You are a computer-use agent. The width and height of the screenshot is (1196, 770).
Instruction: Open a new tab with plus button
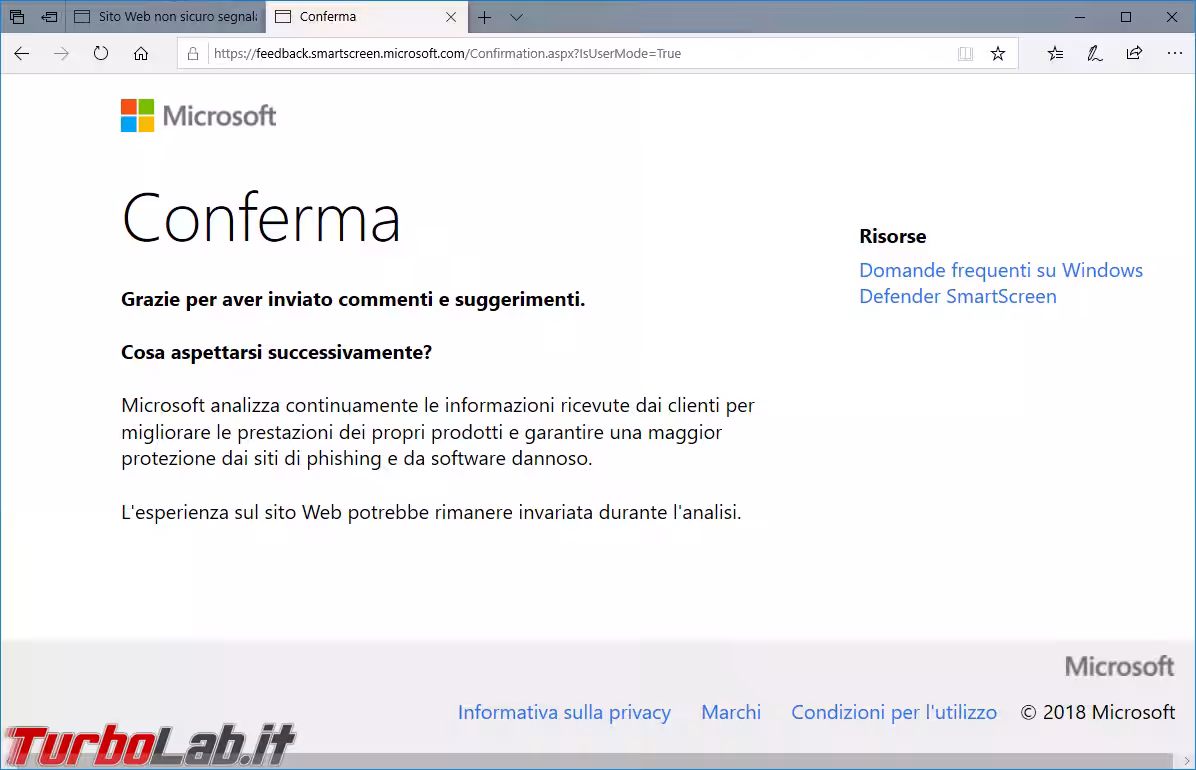484,17
